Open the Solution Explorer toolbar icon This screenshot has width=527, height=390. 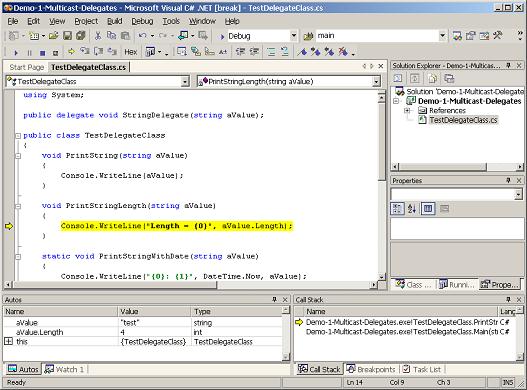click(457, 36)
